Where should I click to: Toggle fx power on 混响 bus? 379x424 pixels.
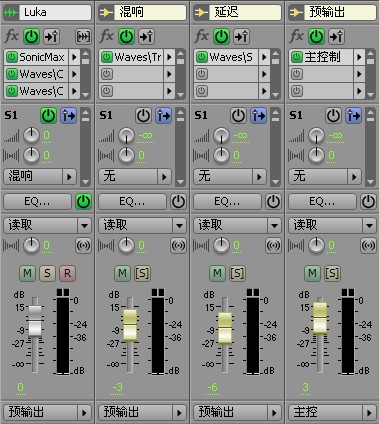tap(126, 36)
